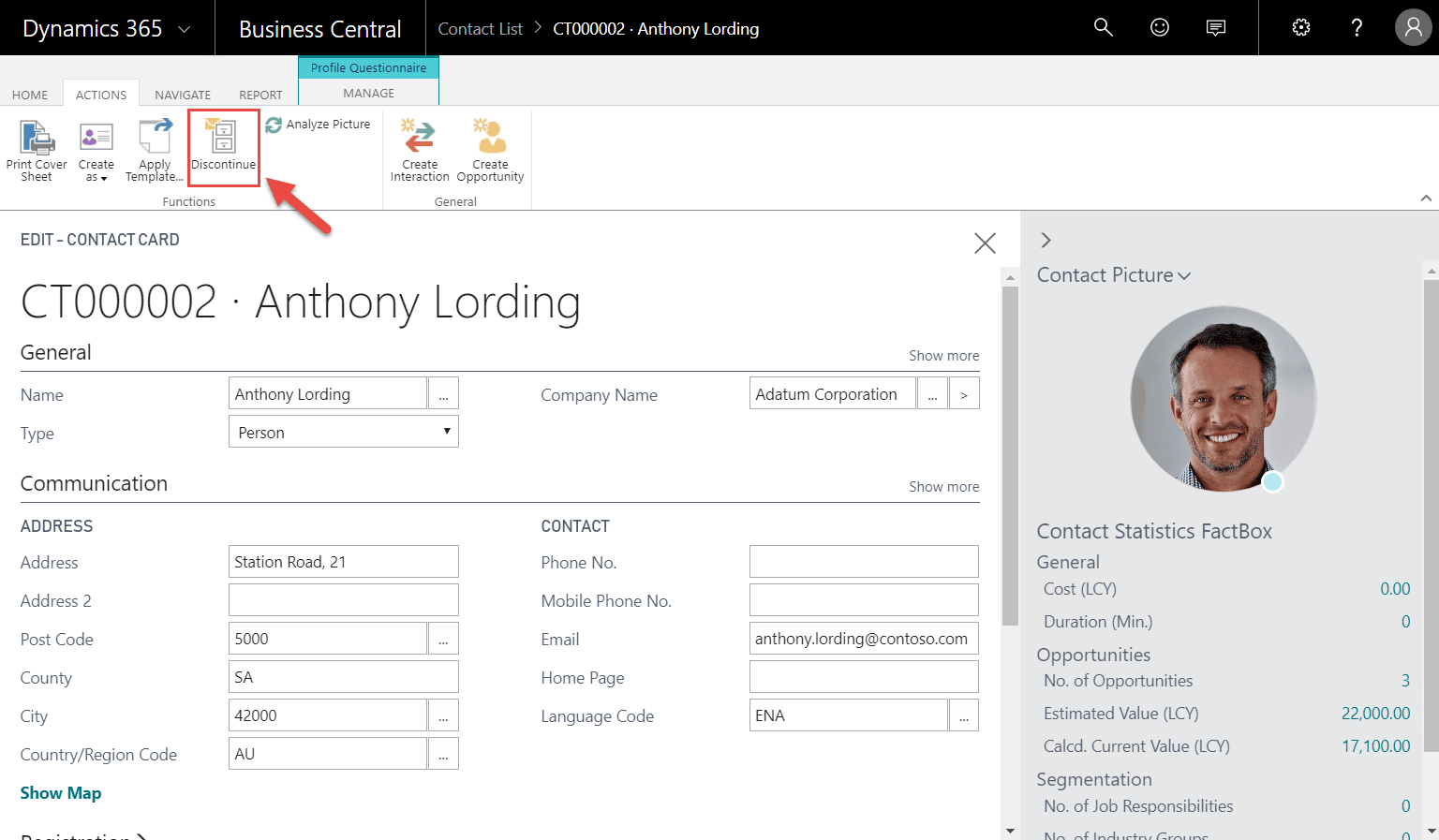Expand the Dynamics 365 app menu chevron

(185, 29)
